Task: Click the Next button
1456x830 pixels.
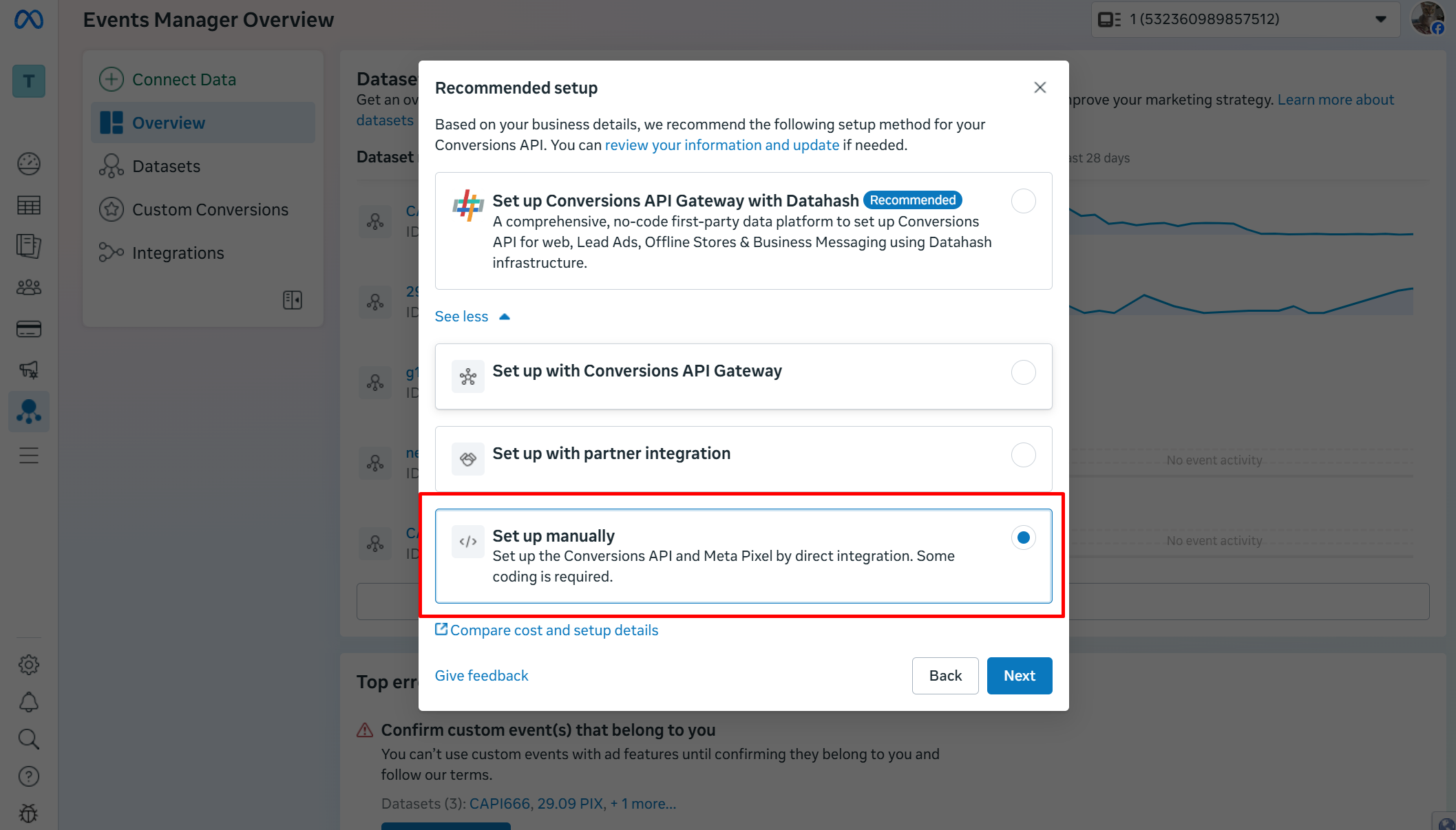Action: click(1019, 676)
